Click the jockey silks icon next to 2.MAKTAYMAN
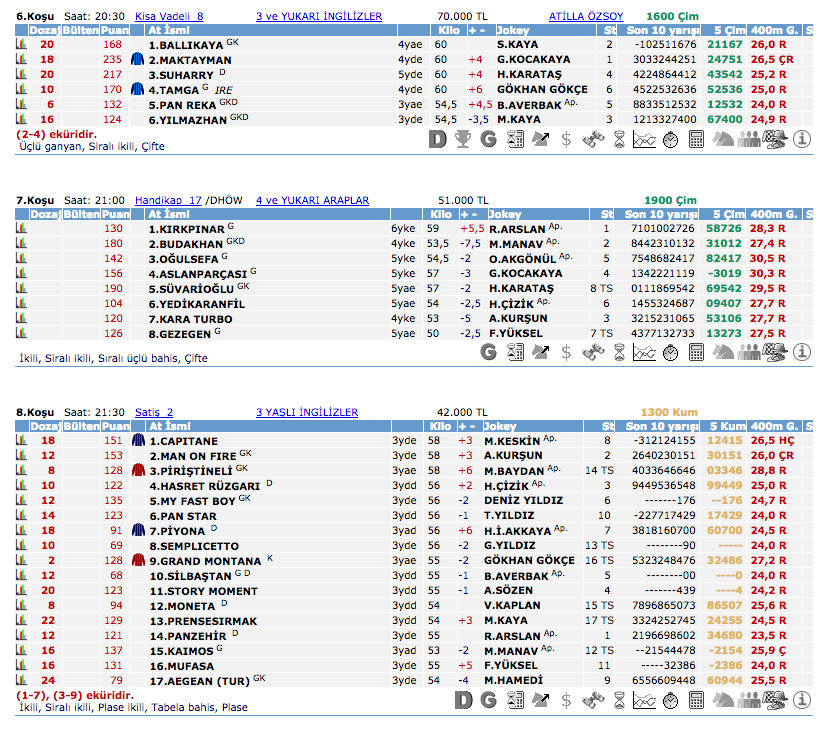This screenshot has width=833, height=729. tap(138, 60)
